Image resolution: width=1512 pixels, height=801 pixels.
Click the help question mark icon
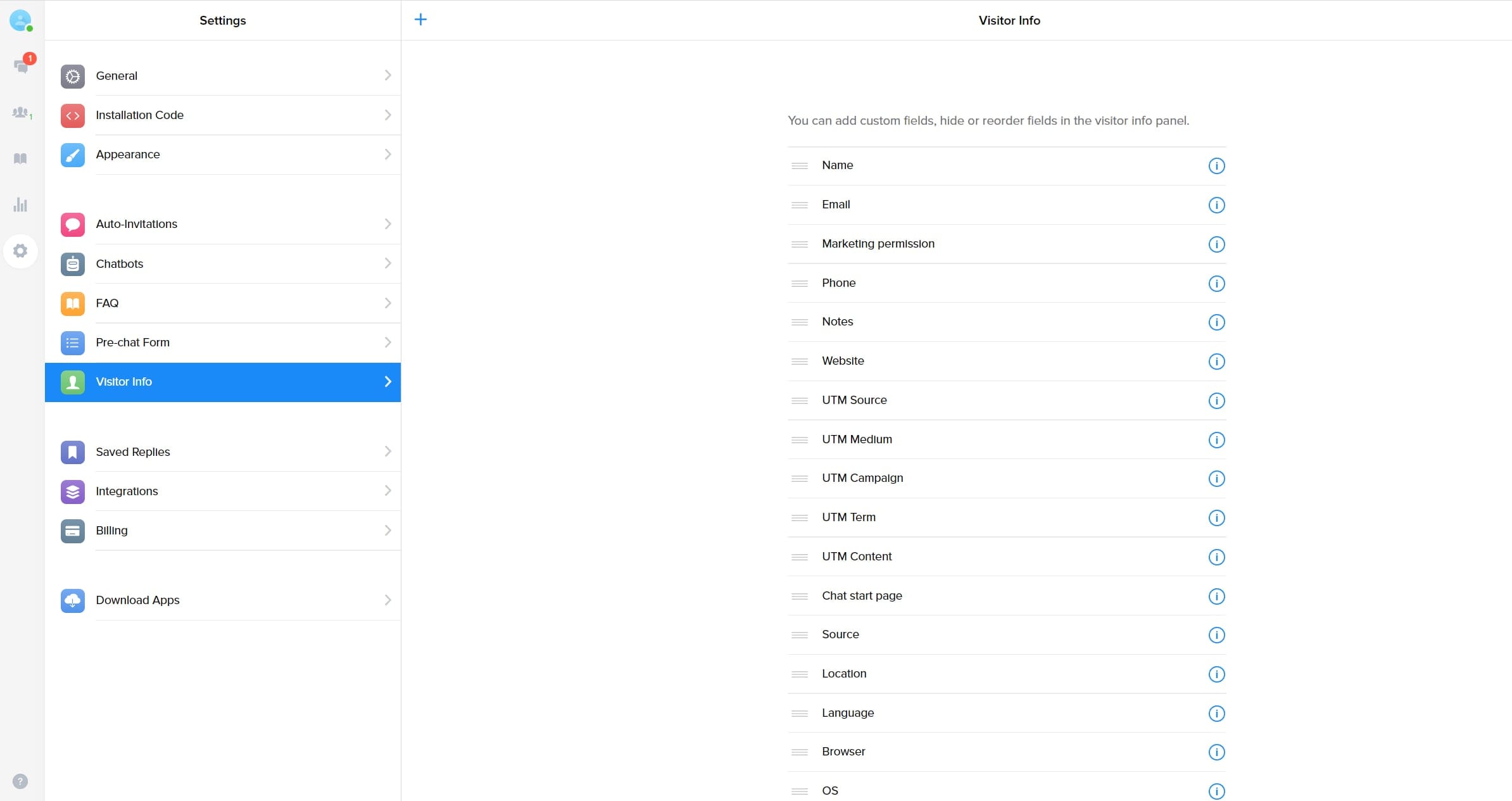(x=20, y=781)
